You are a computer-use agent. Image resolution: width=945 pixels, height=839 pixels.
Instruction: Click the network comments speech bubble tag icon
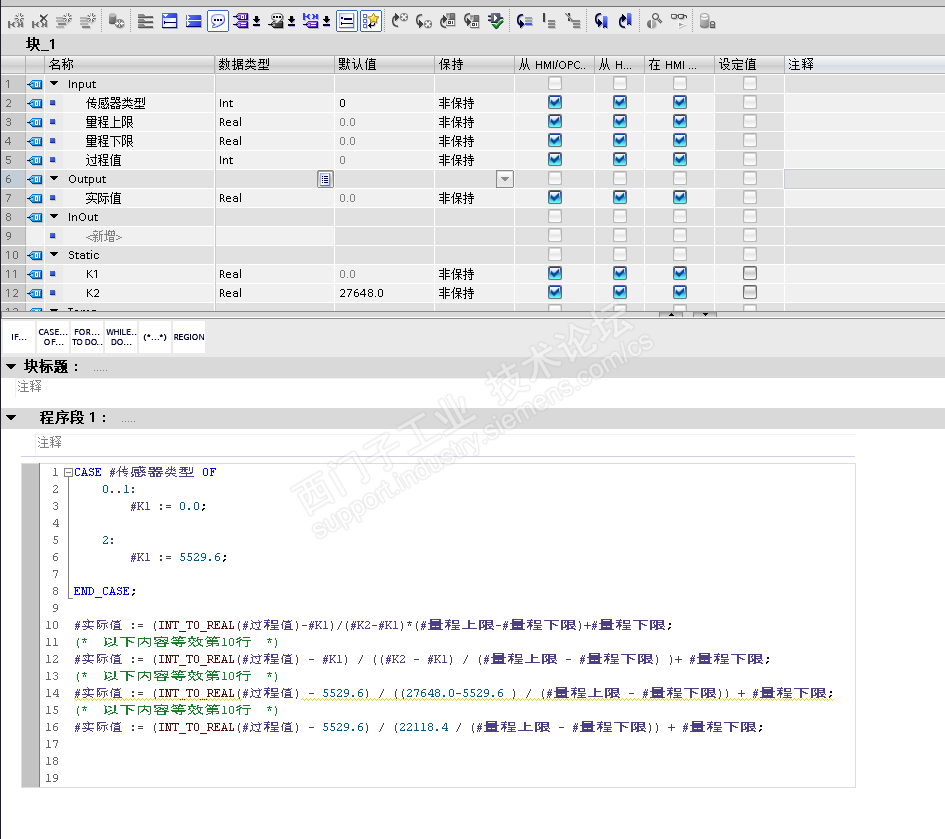click(x=277, y=22)
